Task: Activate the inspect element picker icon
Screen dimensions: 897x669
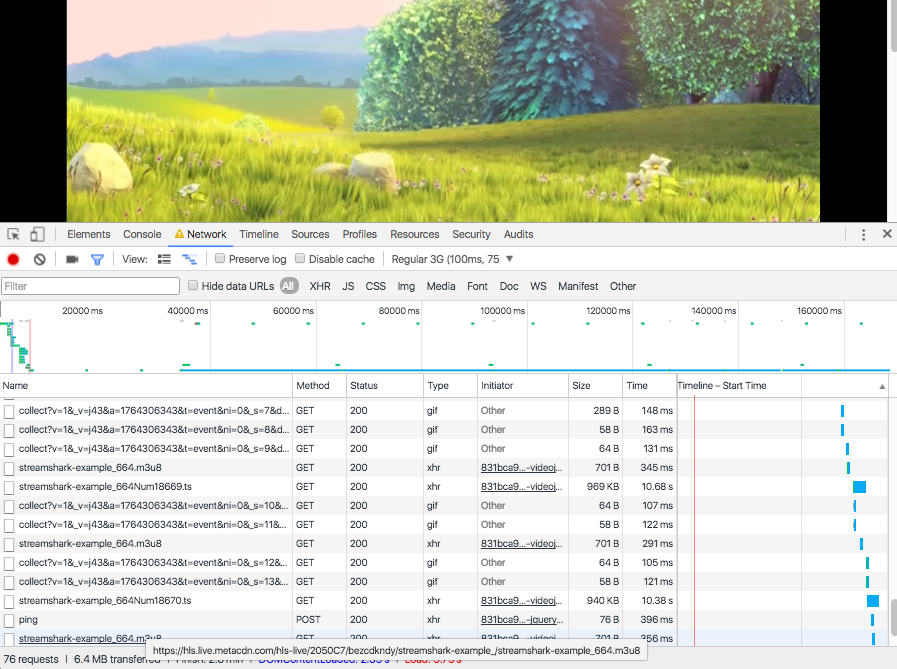Action: (x=14, y=234)
